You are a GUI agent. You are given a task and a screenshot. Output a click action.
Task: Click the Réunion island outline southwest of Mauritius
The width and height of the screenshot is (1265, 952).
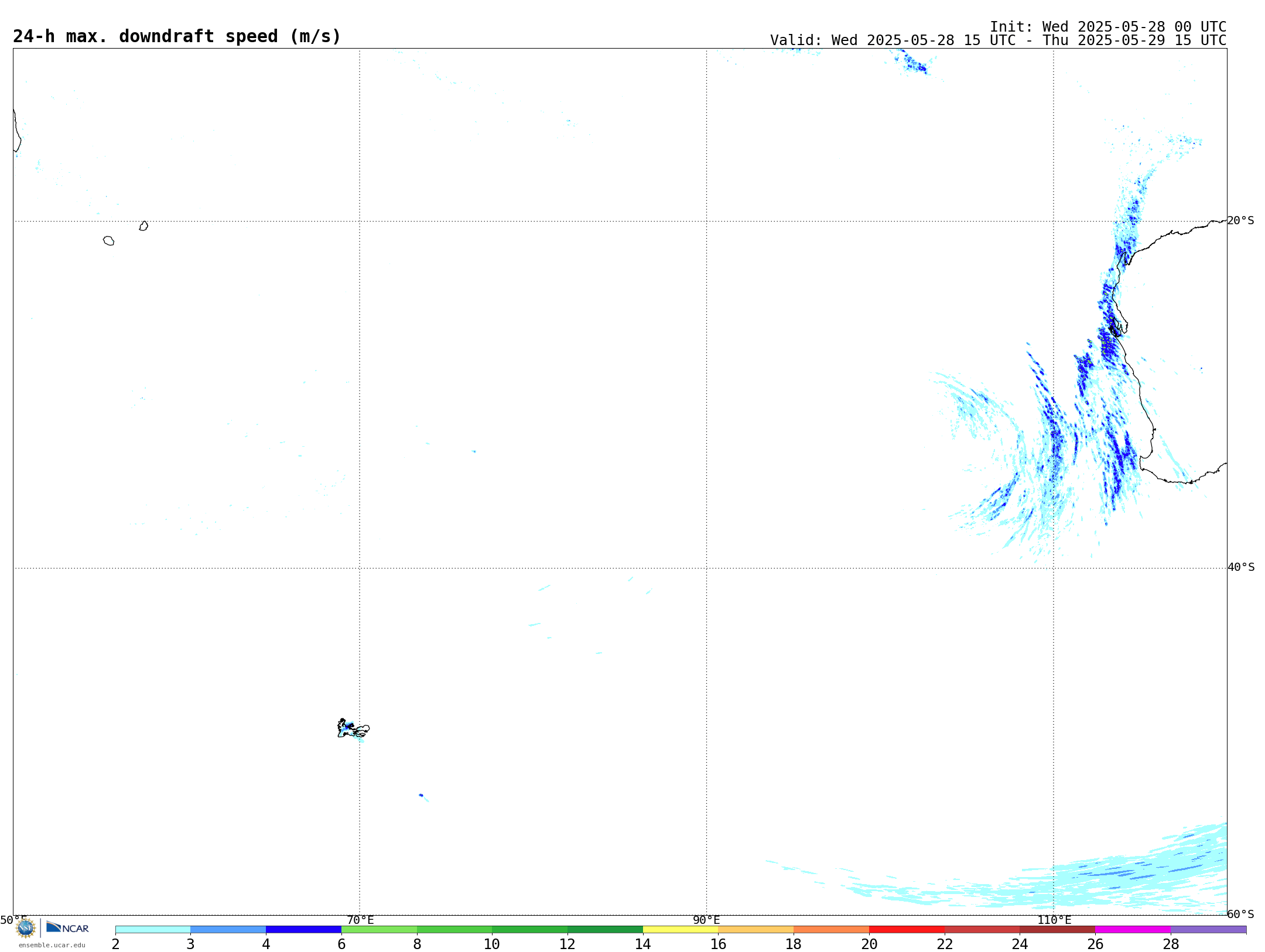point(108,241)
